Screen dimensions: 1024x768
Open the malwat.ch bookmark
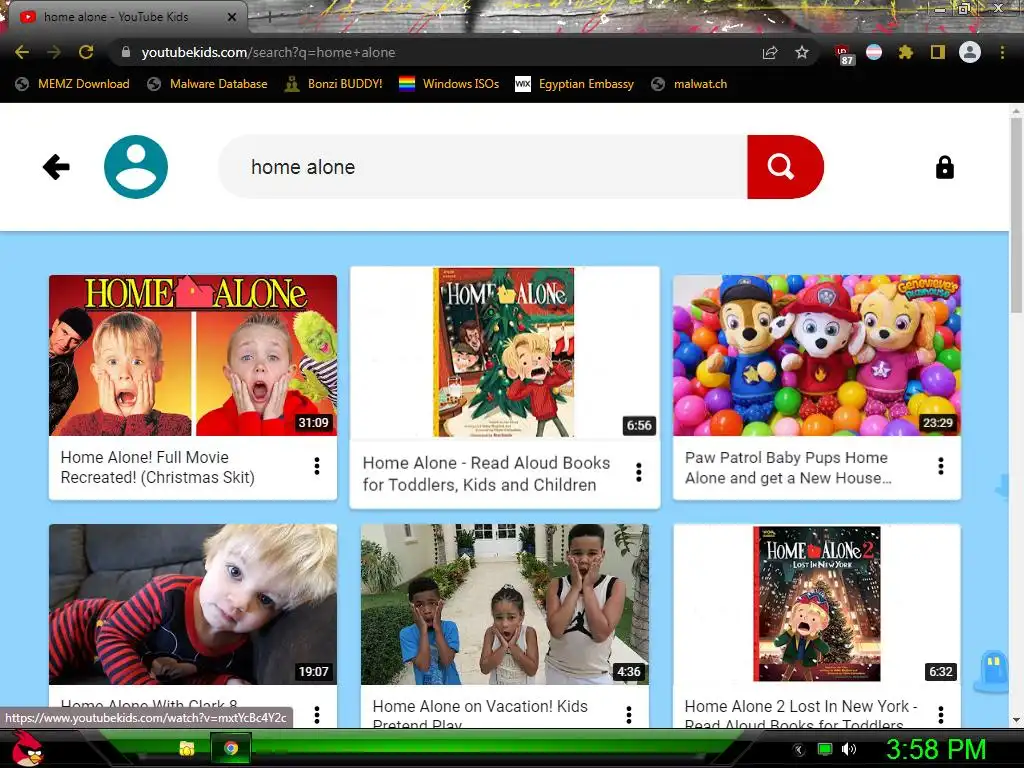pos(690,84)
